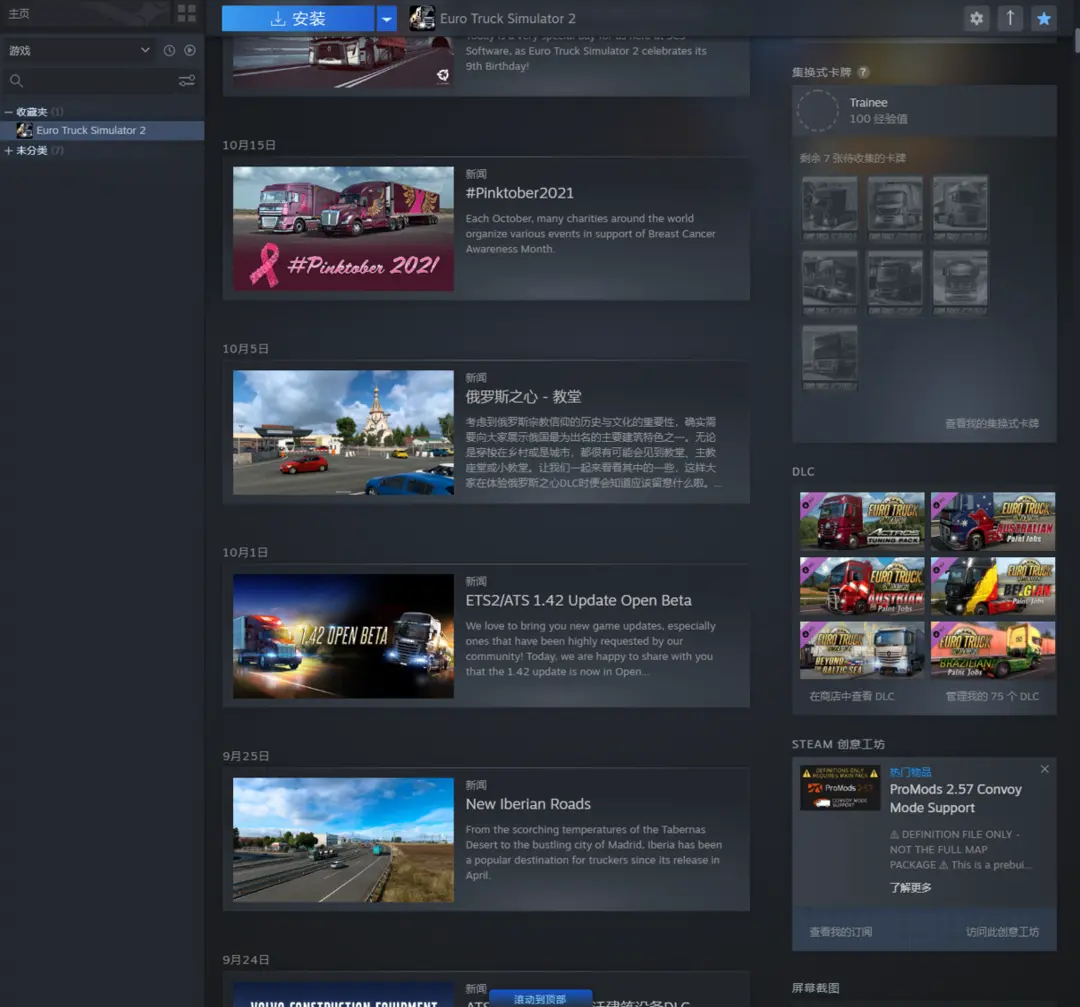Go to the 主页 home tab
The width and height of the screenshot is (1080, 1007).
(x=19, y=13)
